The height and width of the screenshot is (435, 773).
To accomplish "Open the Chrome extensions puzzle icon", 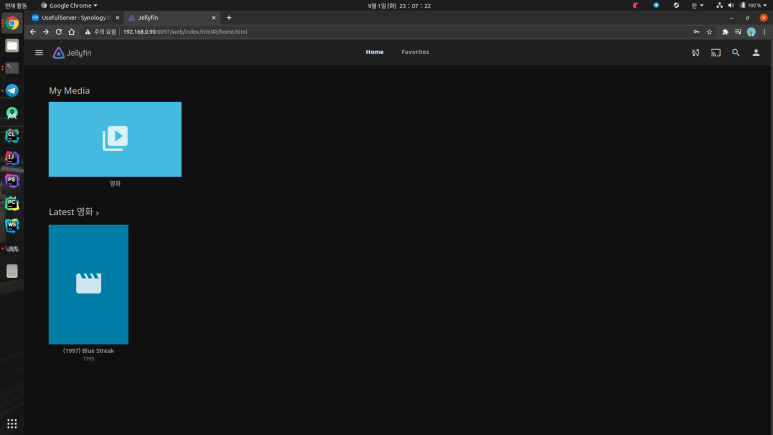I will (x=725, y=32).
